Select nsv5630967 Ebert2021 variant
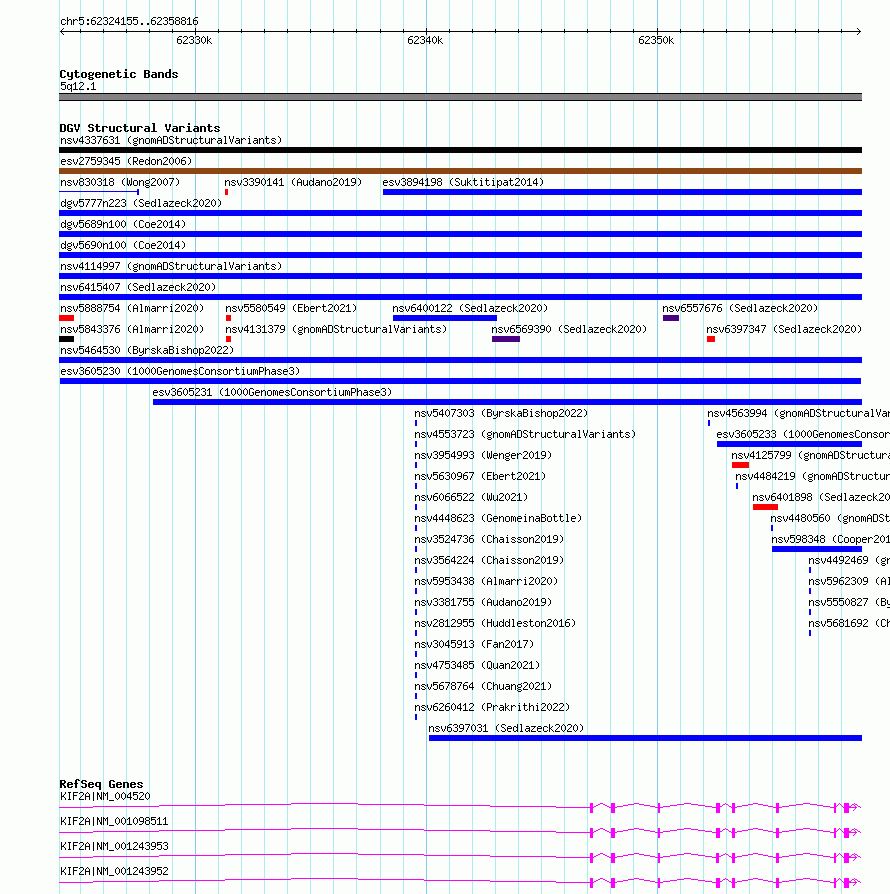This screenshot has height=894, width=890. click(x=480, y=477)
